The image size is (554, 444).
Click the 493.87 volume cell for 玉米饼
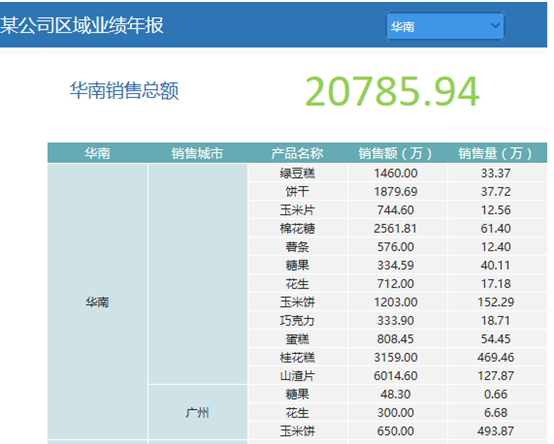(496, 431)
